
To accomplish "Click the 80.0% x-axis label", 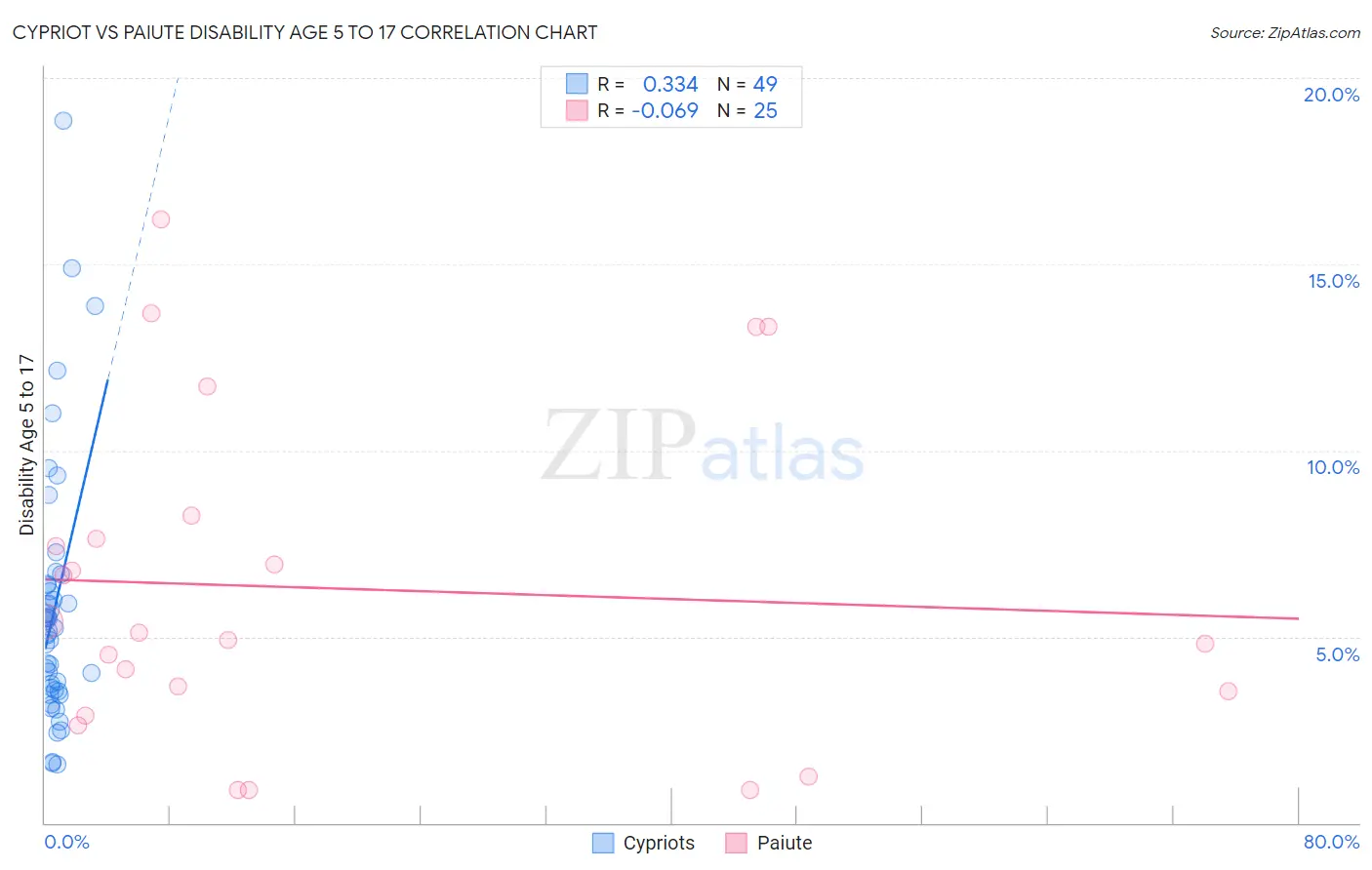I will 1331,842.
